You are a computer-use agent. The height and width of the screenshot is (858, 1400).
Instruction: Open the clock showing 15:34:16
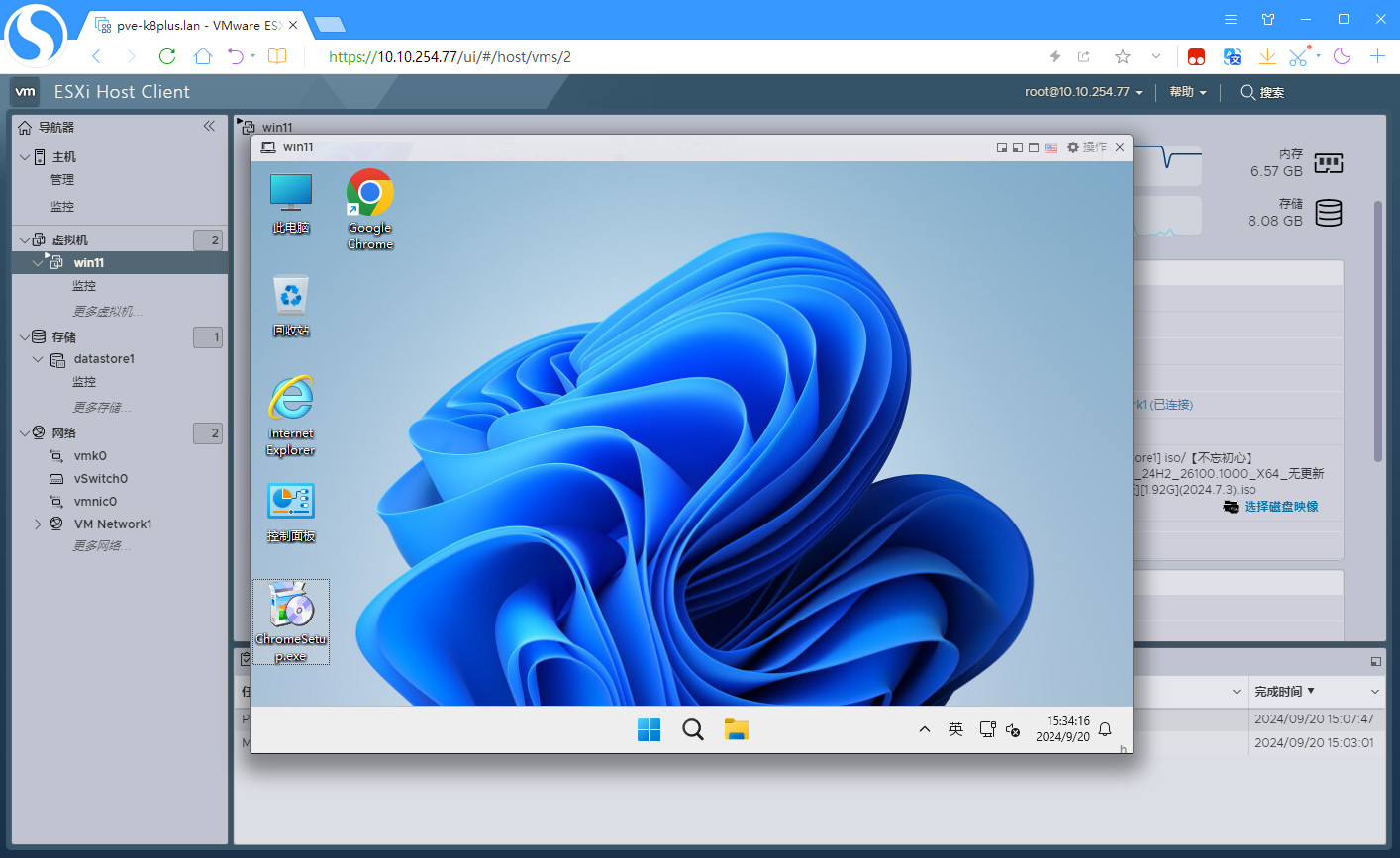(x=1062, y=729)
